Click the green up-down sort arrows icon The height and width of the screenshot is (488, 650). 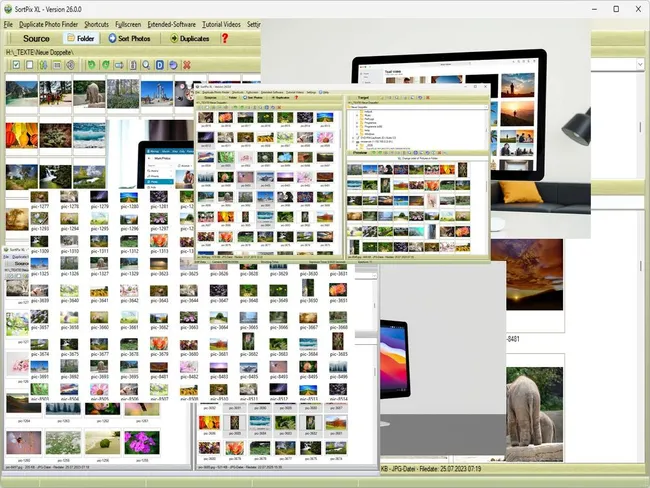[x=43, y=65]
